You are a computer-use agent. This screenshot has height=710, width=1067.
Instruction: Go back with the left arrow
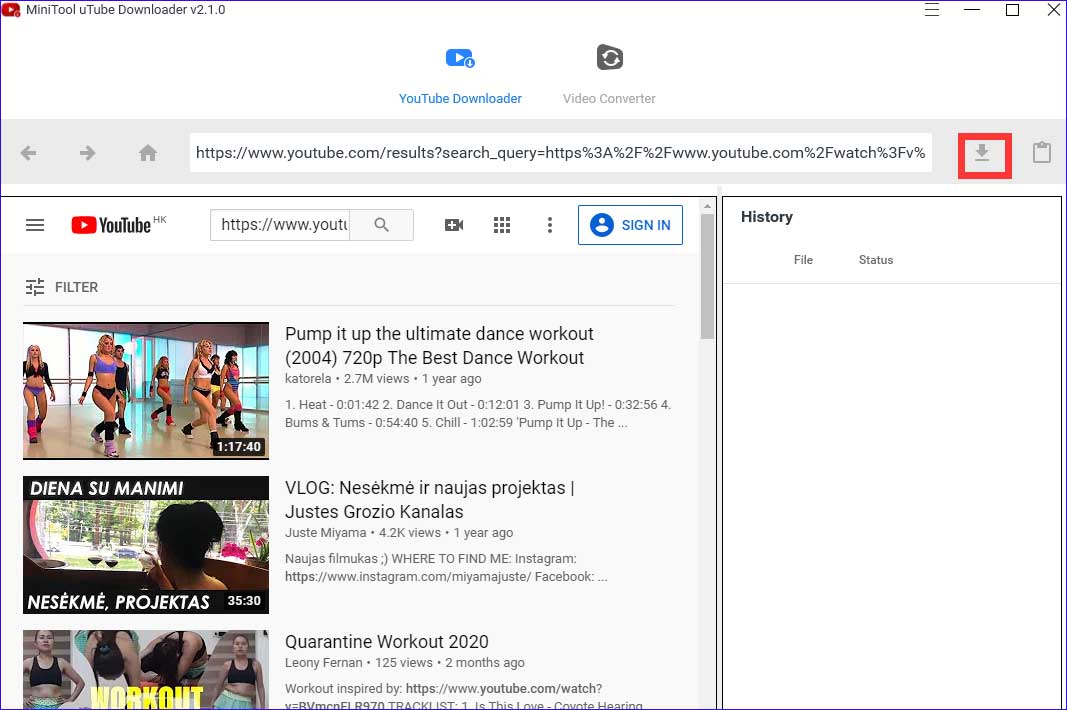click(x=29, y=152)
